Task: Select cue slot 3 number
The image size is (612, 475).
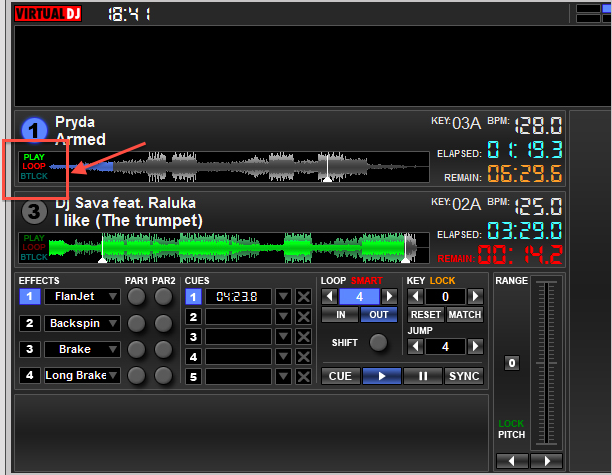Action: click(193, 336)
